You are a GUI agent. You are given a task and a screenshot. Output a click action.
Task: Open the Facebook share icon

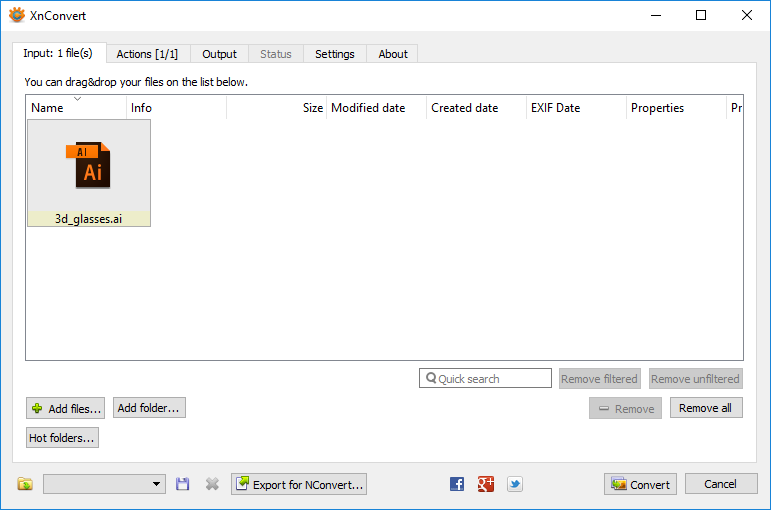pos(457,484)
